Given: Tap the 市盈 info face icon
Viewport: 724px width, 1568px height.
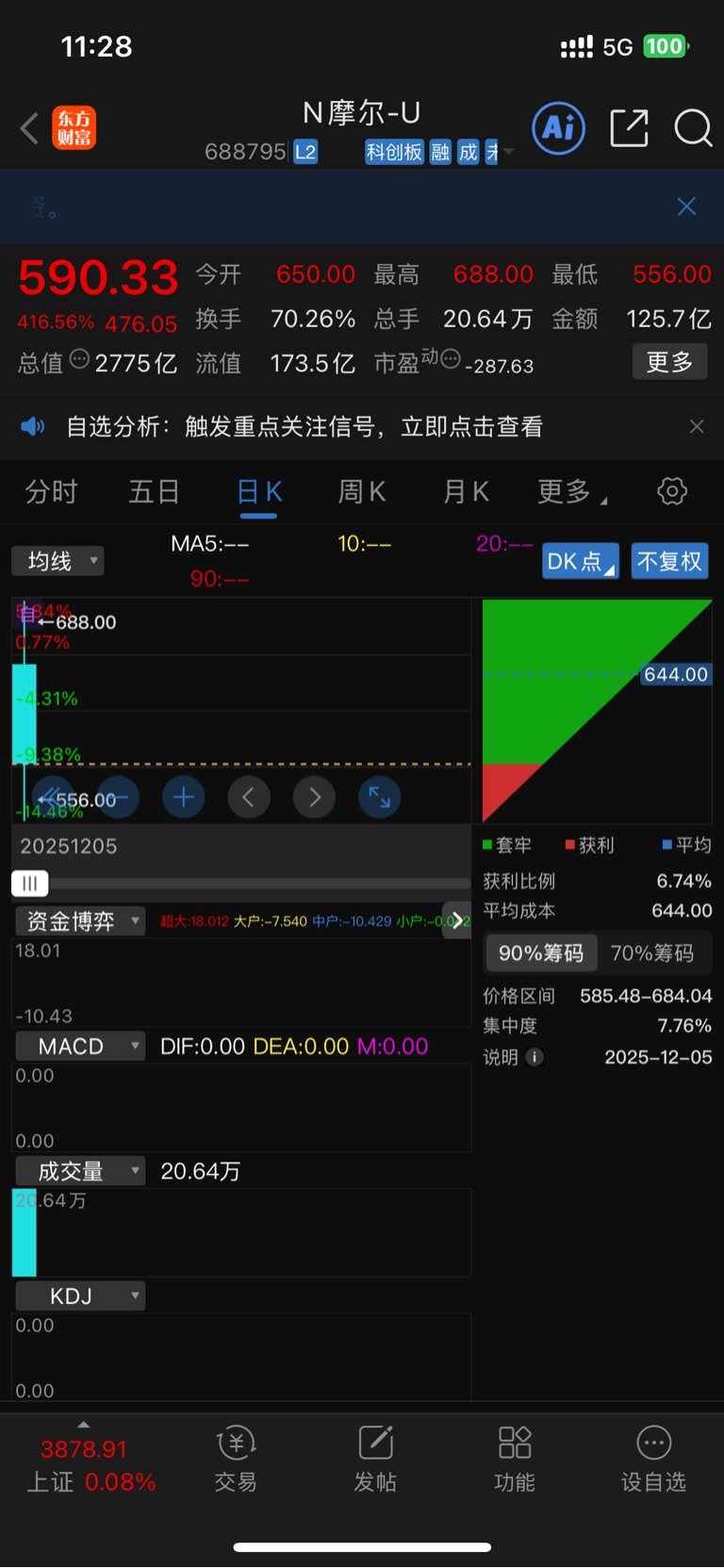Looking at the screenshot, I should [451, 358].
